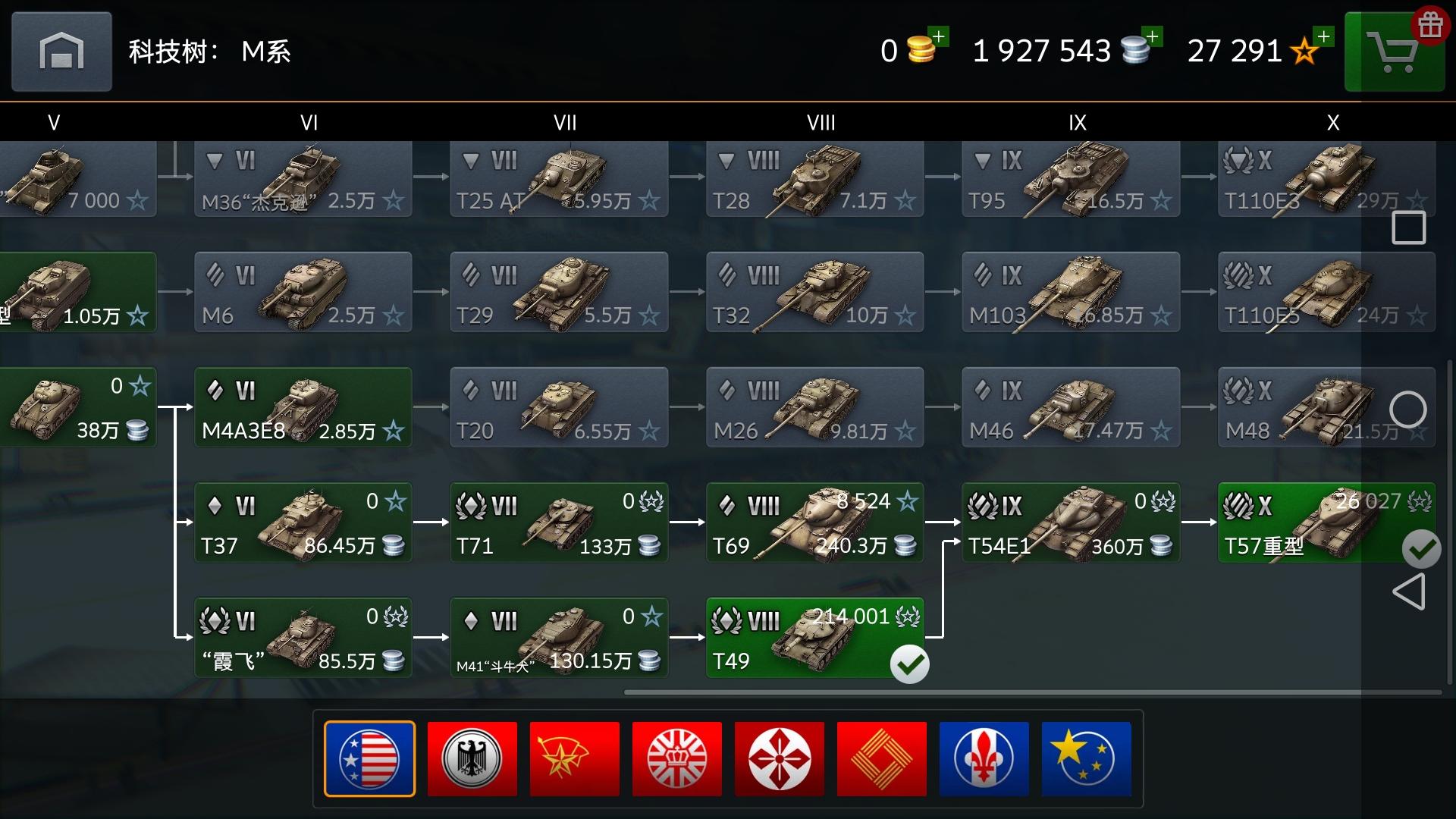Tap the Android recent-apps square button
This screenshot has width=1456, height=819.
tap(1408, 227)
